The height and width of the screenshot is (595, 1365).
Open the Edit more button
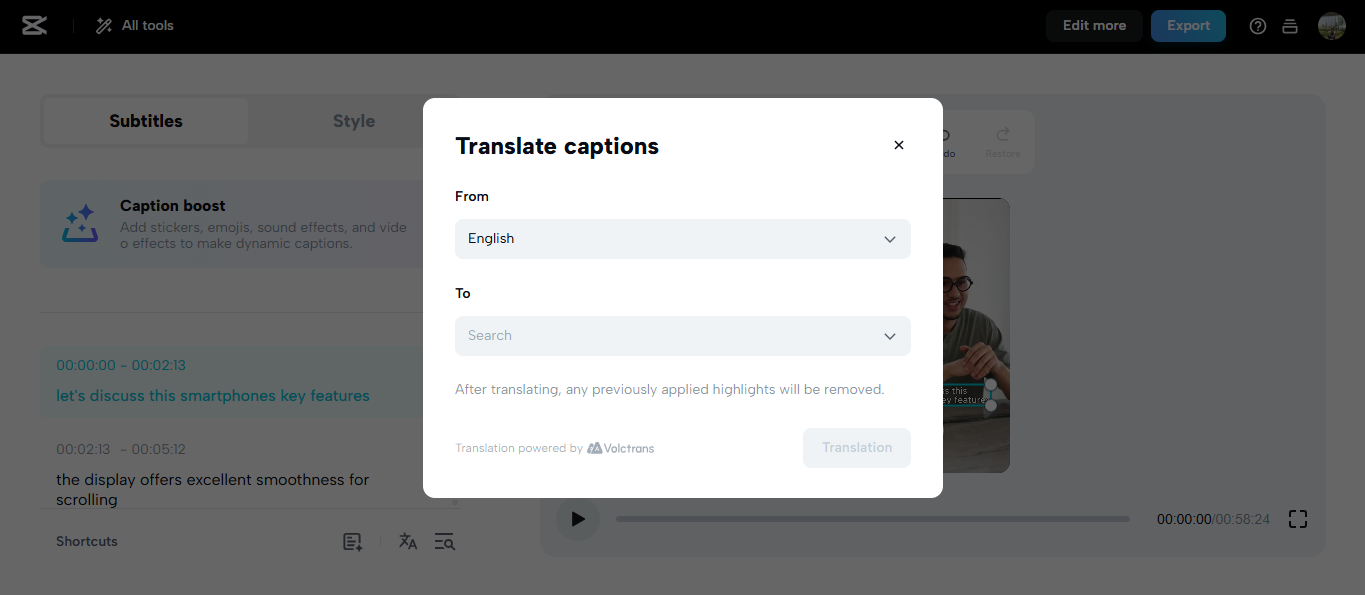pyautogui.click(x=1093, y=25)
